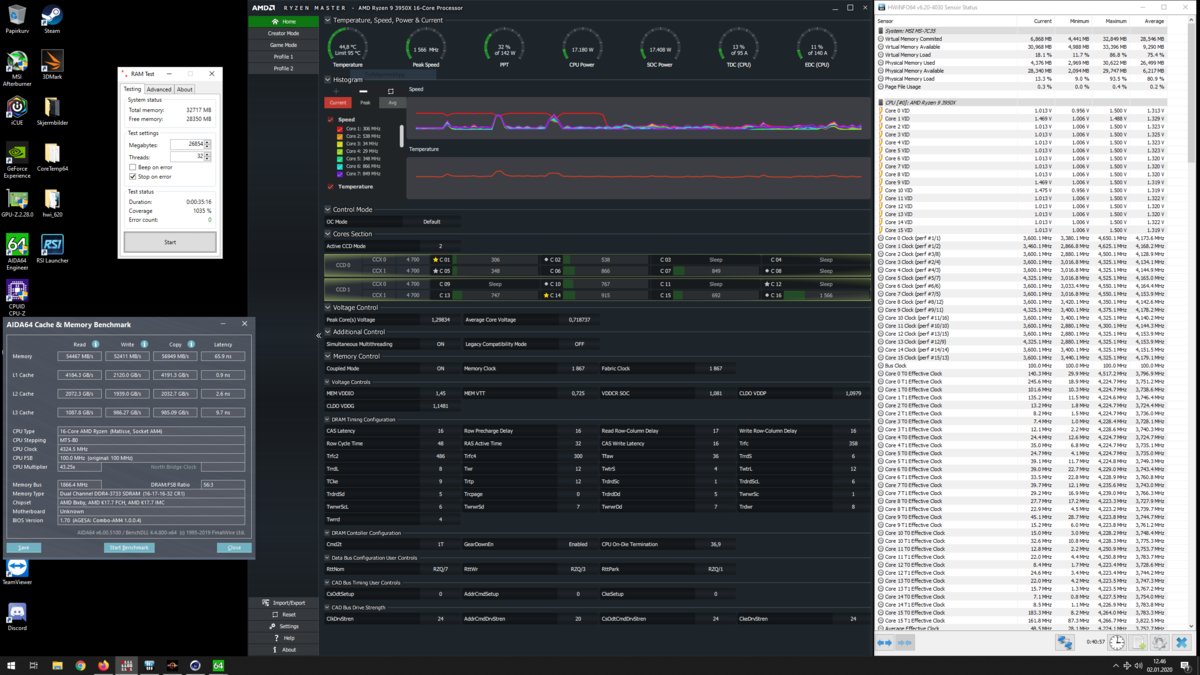
Task: Open the Windows Start menu
Action: 11,665
